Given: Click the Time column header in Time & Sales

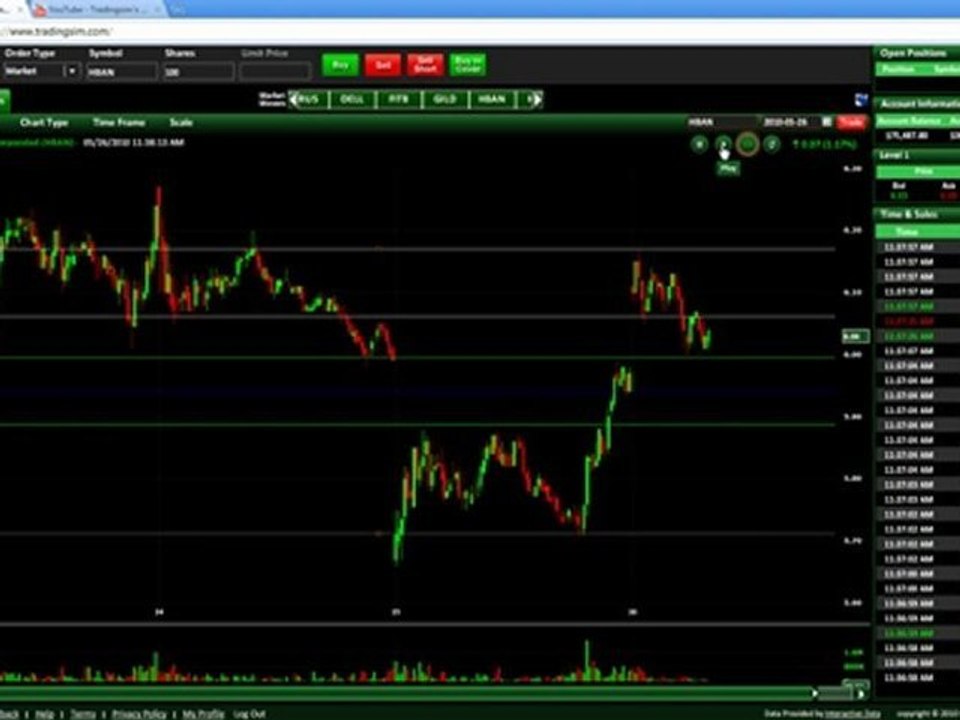Looking at the screenshot, I should (906, 231).
